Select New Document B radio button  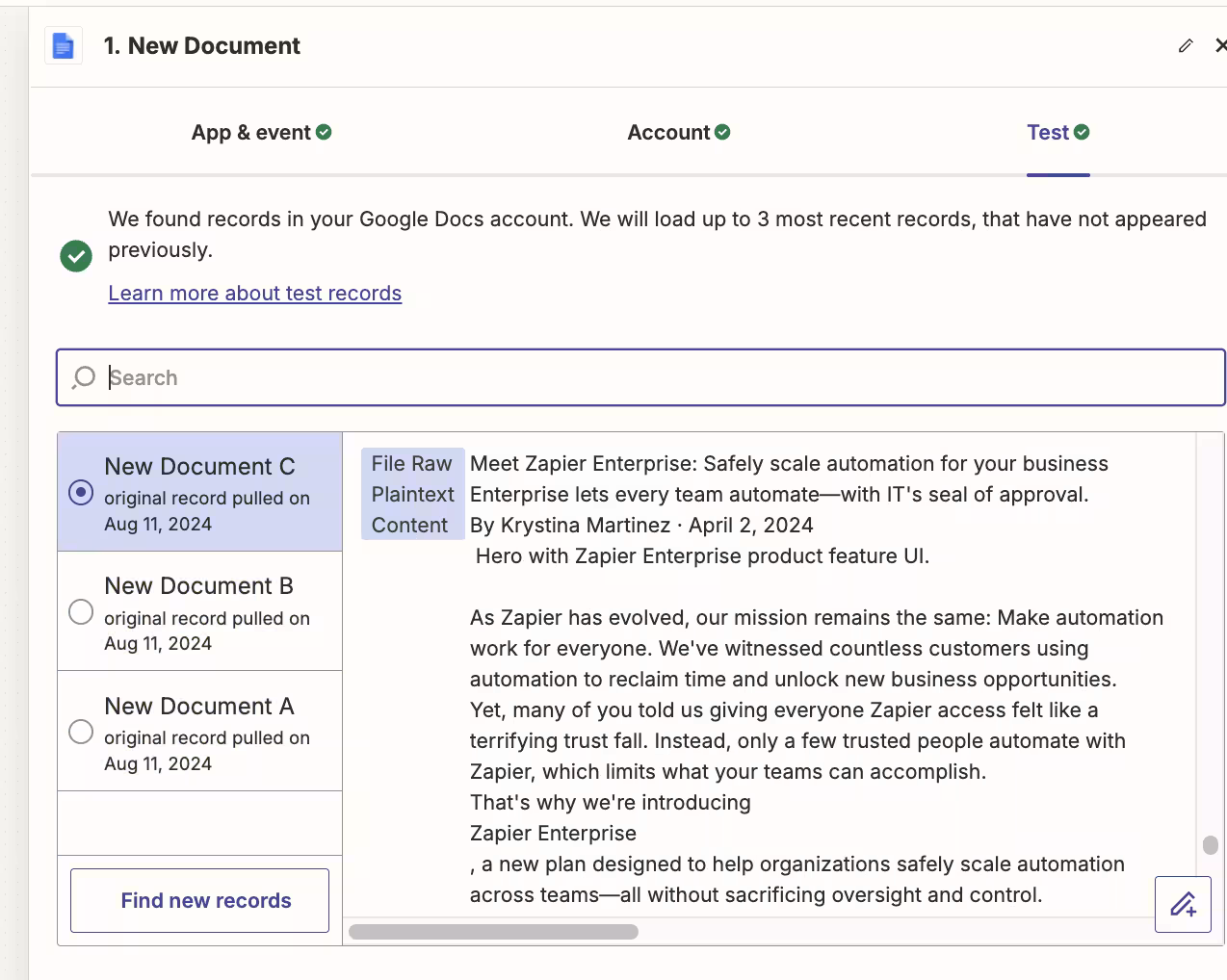click(x=81, y=611)
